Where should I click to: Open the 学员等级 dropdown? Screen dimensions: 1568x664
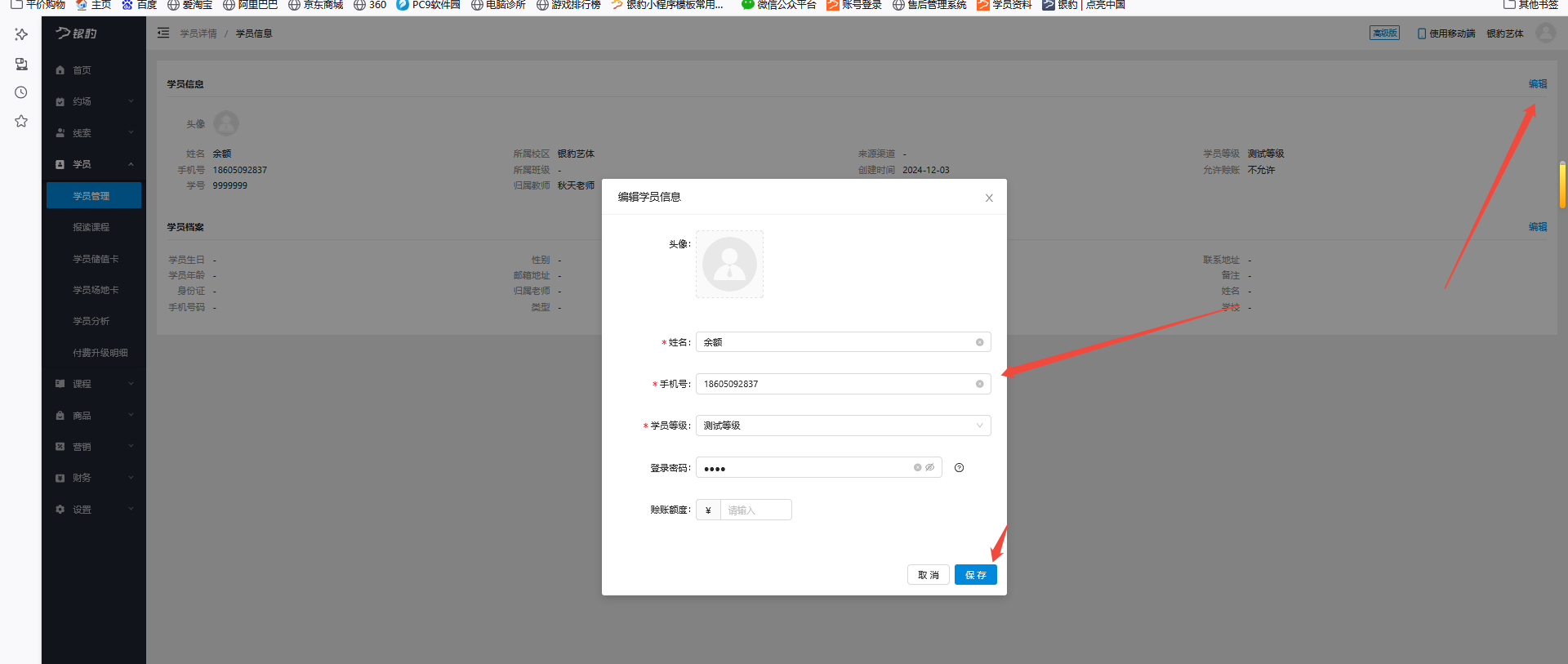pyautogui.click(x=843, y=426)
